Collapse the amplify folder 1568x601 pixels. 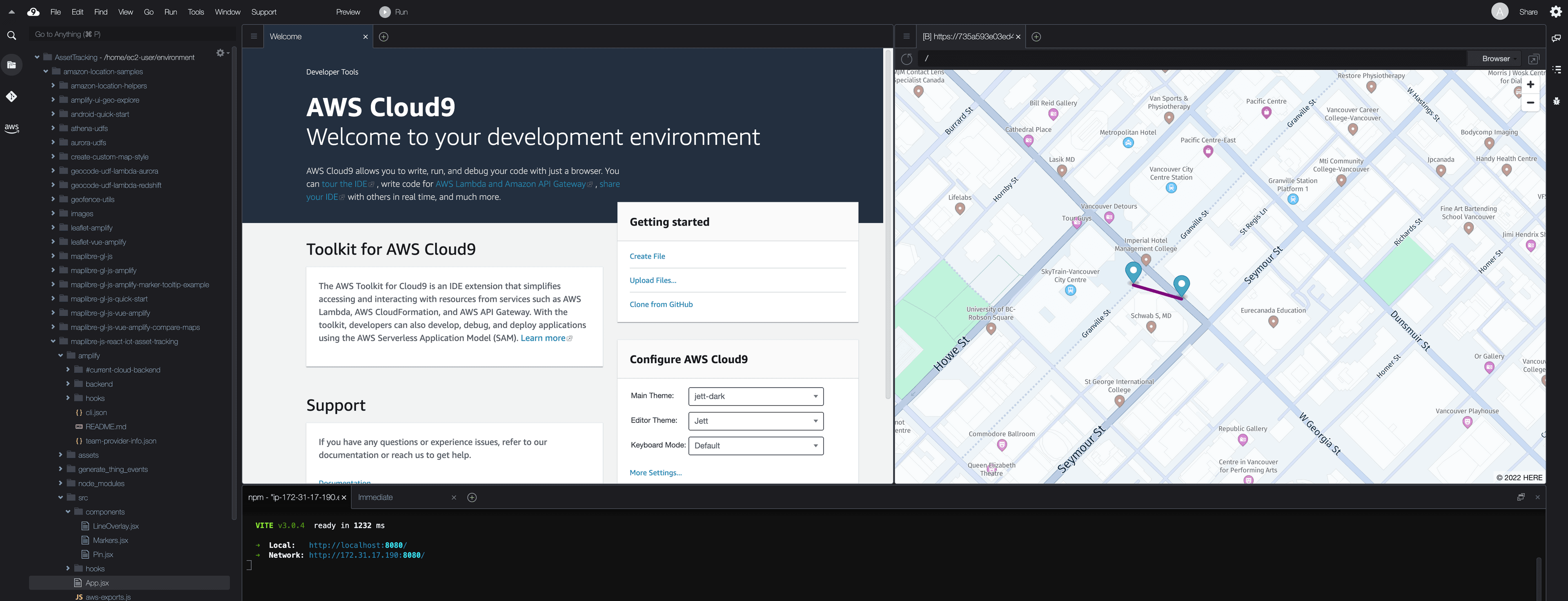click(60, 356)
